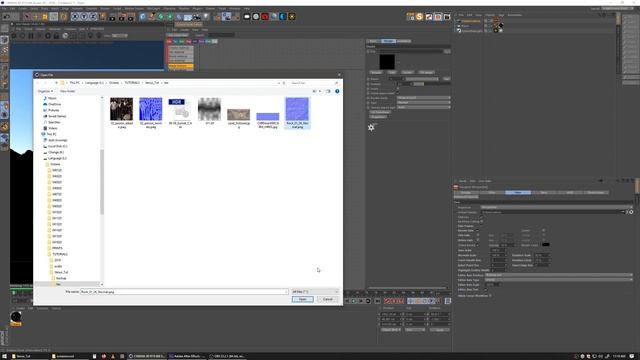
Task: Click Pictures in the navigation pane
Action: 53,110
